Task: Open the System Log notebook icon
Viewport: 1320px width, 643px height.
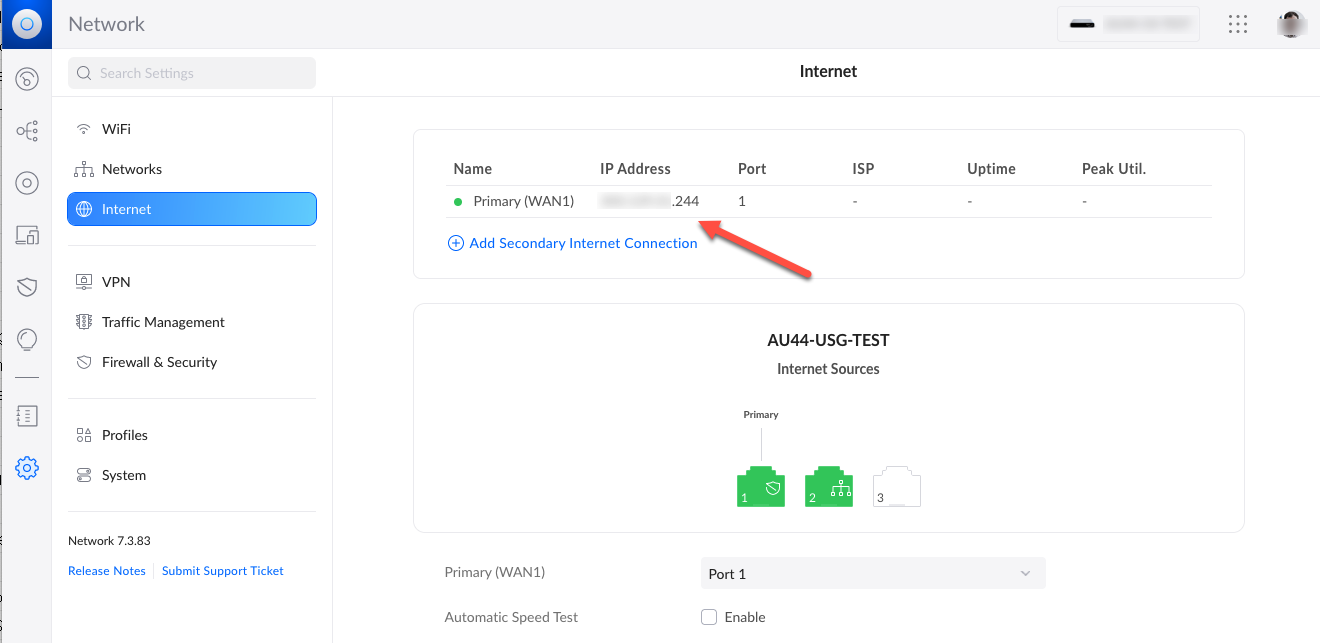Action: 27,416
